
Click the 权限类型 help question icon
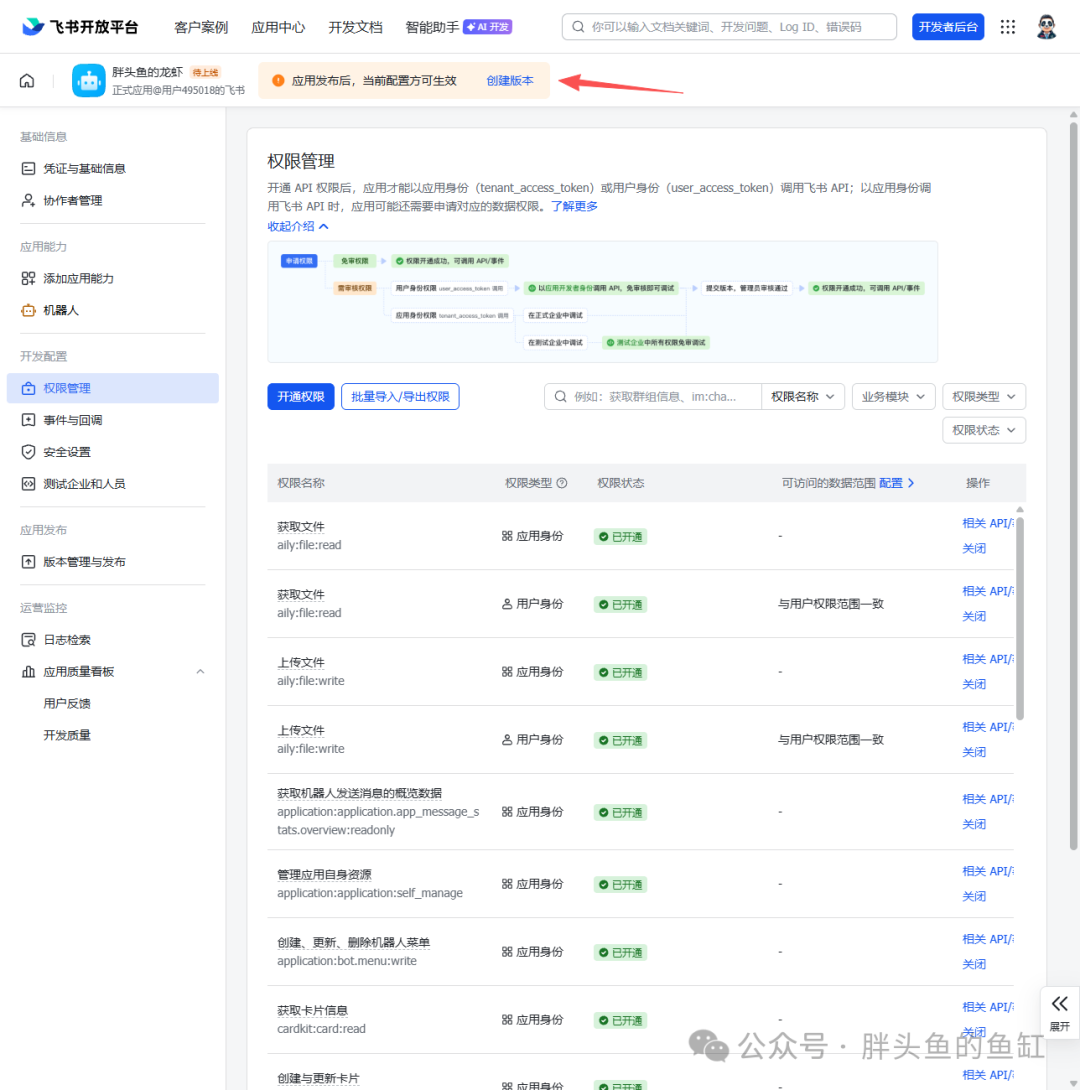pyautogui.click(x=562, y=483)
